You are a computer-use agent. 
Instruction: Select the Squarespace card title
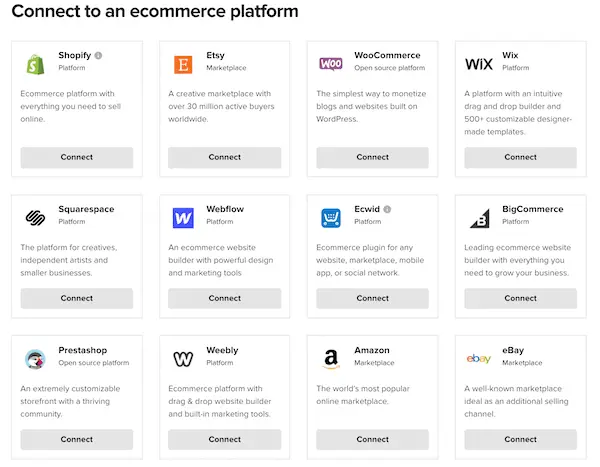pos(86,209)
